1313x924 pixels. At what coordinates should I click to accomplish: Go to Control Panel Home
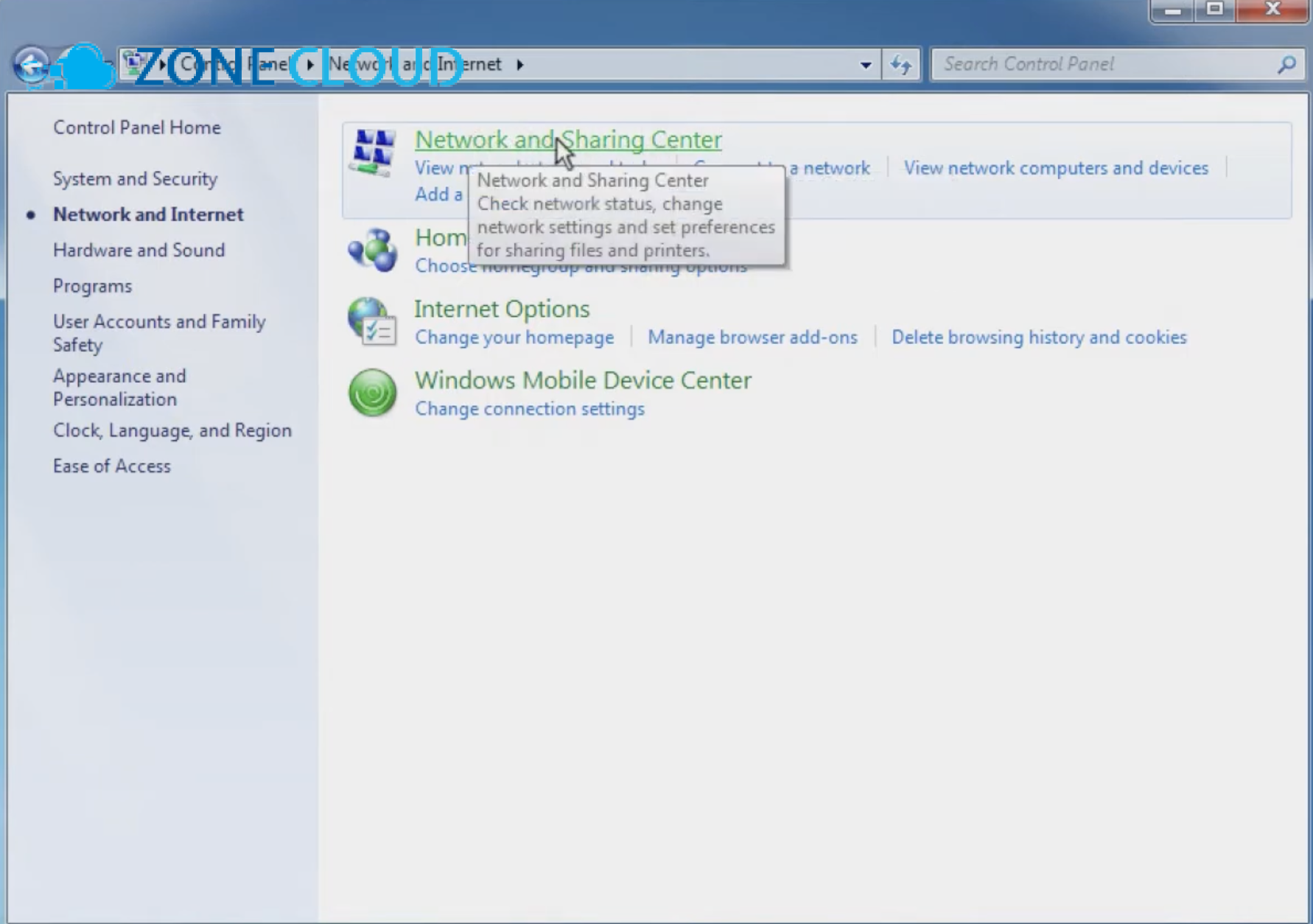pos(137,127)
